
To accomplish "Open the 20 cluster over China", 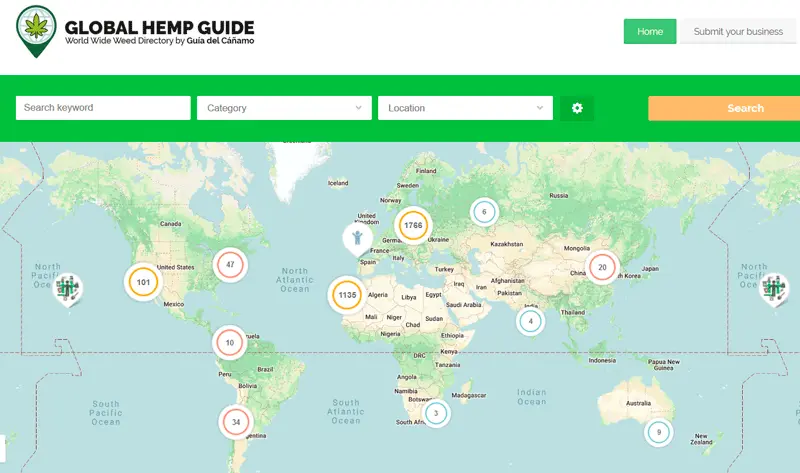I will [602, 267].
